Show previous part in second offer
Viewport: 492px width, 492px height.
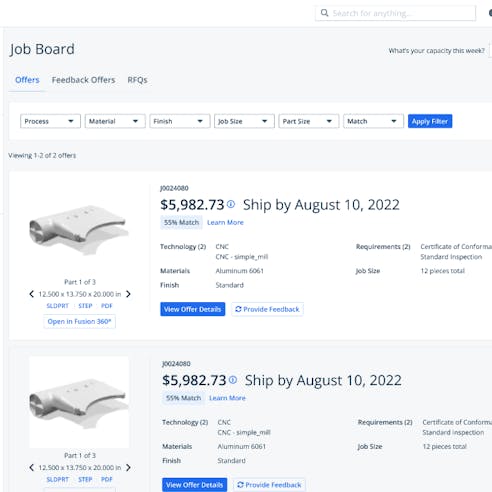31,468
